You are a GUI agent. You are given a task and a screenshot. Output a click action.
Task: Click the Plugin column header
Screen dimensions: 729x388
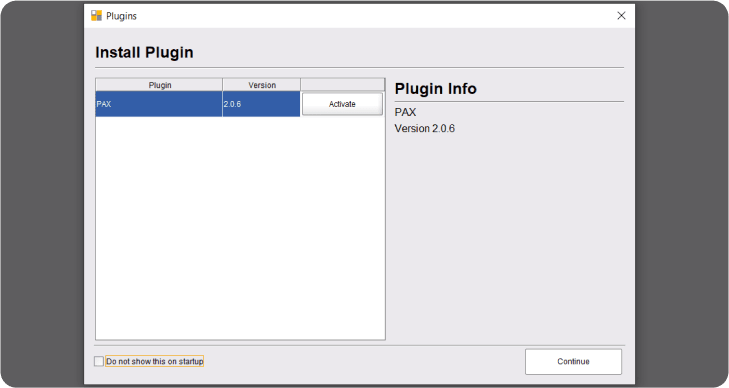coord(159,85)
